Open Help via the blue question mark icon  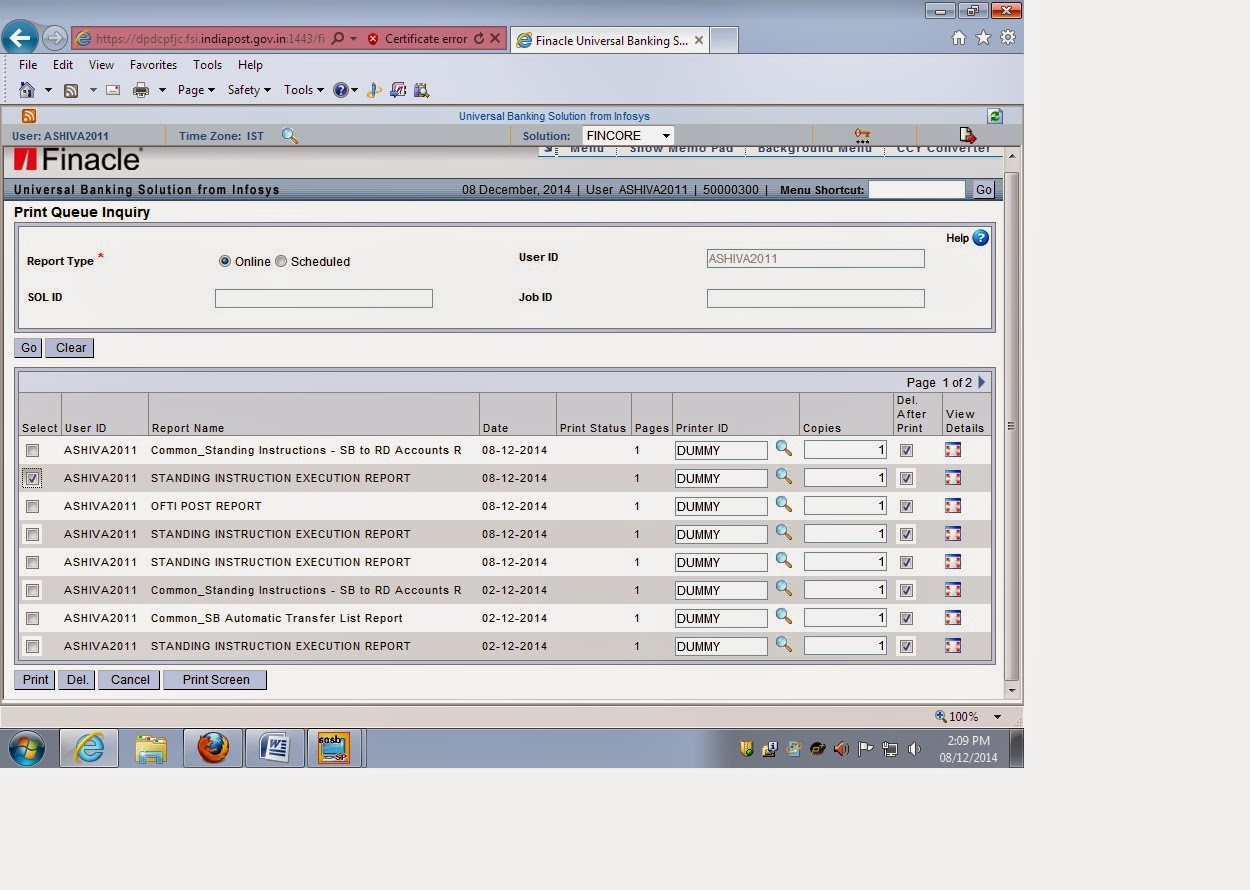coord(979,238)
